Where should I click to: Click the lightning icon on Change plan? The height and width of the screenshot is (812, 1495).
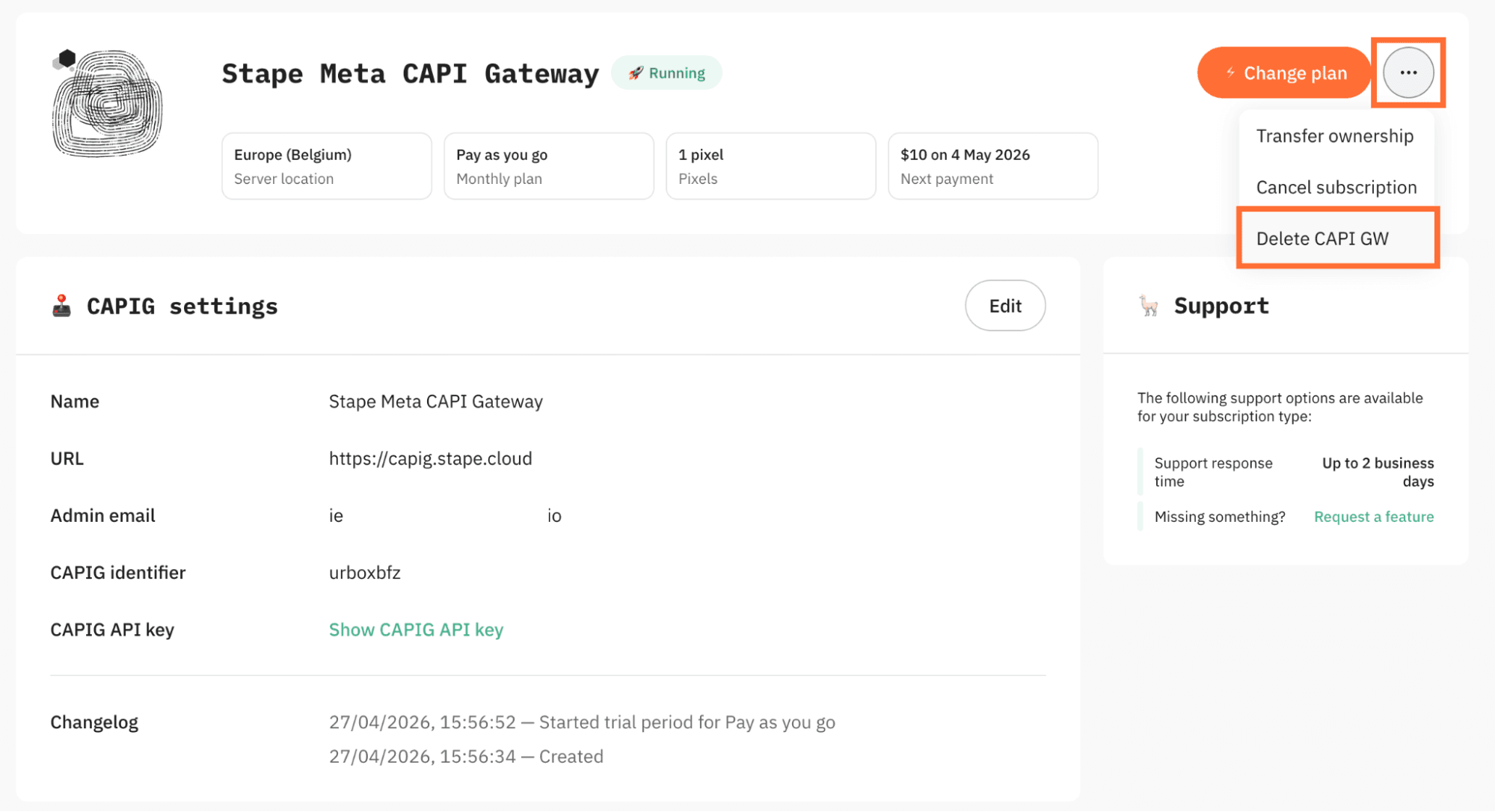(x=1230, y=73)
